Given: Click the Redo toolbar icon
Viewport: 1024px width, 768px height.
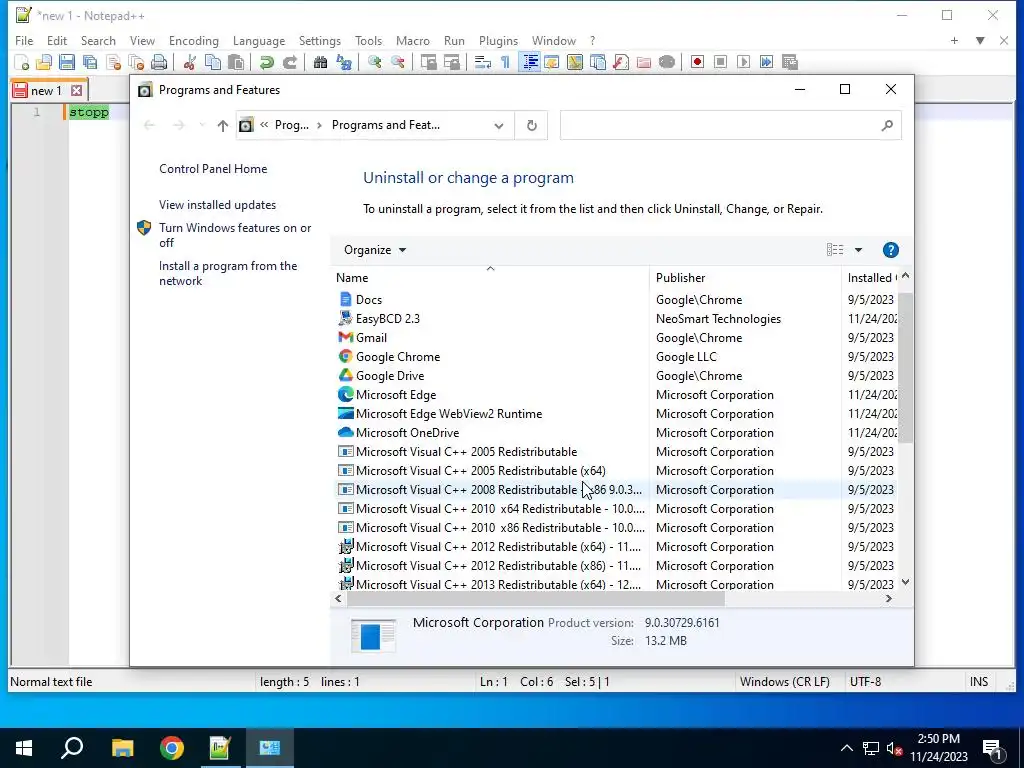Looking at the screenshot, I should (290, 63).
